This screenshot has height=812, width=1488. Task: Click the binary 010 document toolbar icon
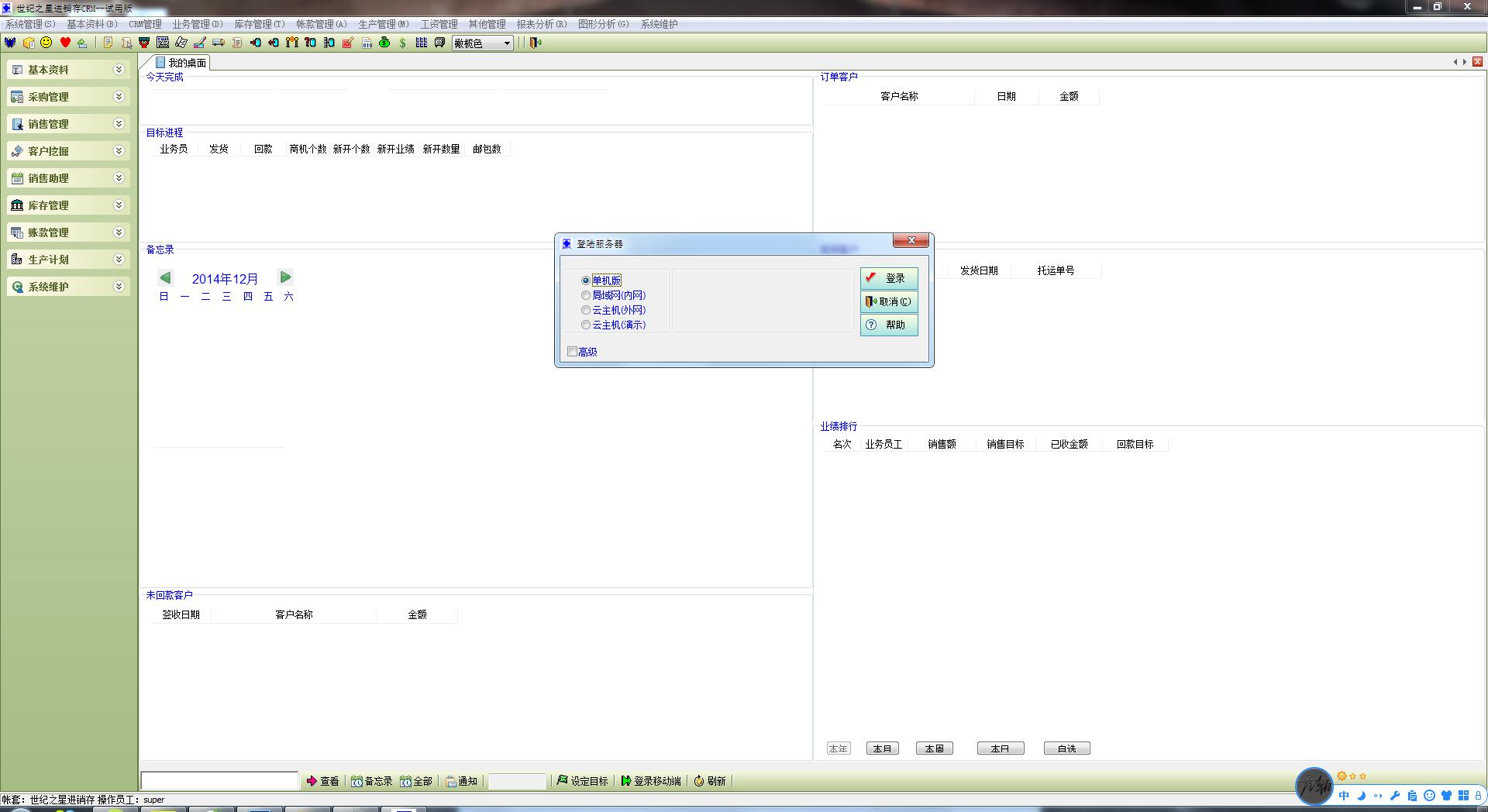(x=367, y=43)
